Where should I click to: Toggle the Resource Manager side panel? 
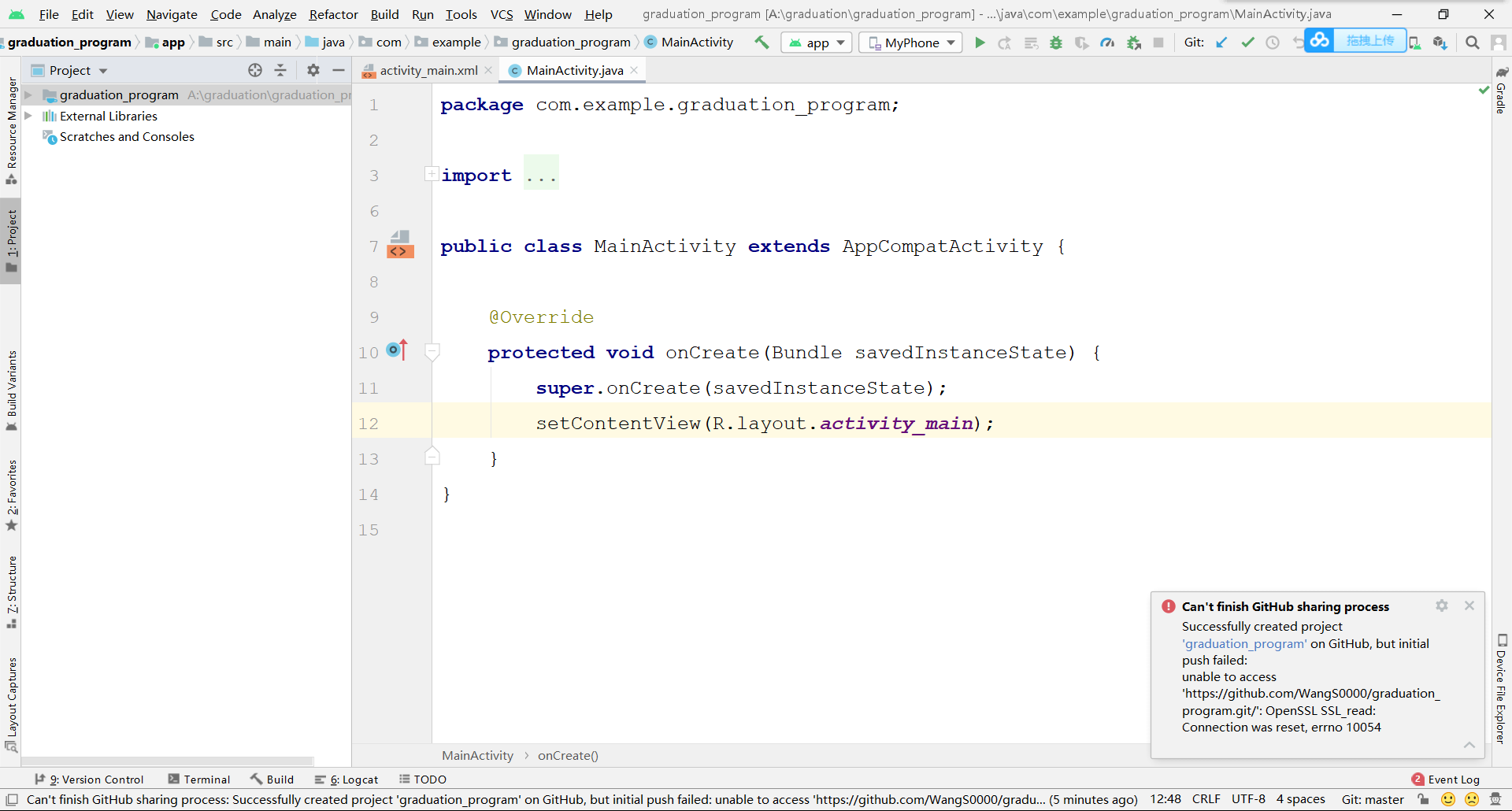tap(11, 131)
